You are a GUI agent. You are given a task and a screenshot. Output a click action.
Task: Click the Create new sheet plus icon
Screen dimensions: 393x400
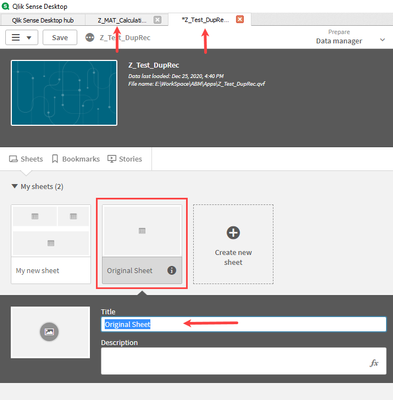[x=233, y=233]
